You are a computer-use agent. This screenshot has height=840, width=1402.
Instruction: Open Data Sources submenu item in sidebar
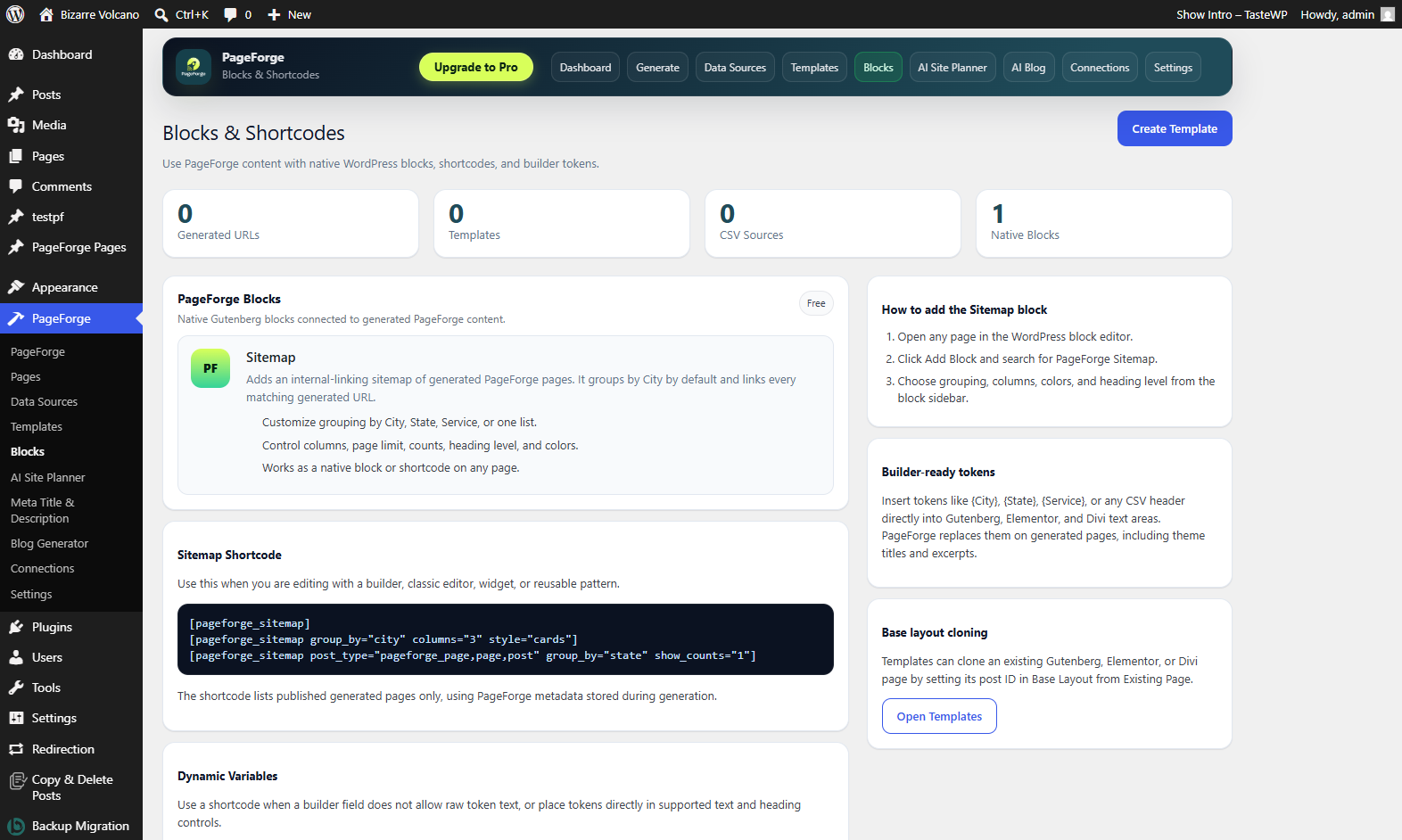pyautogui.click(x=44, y=402)
